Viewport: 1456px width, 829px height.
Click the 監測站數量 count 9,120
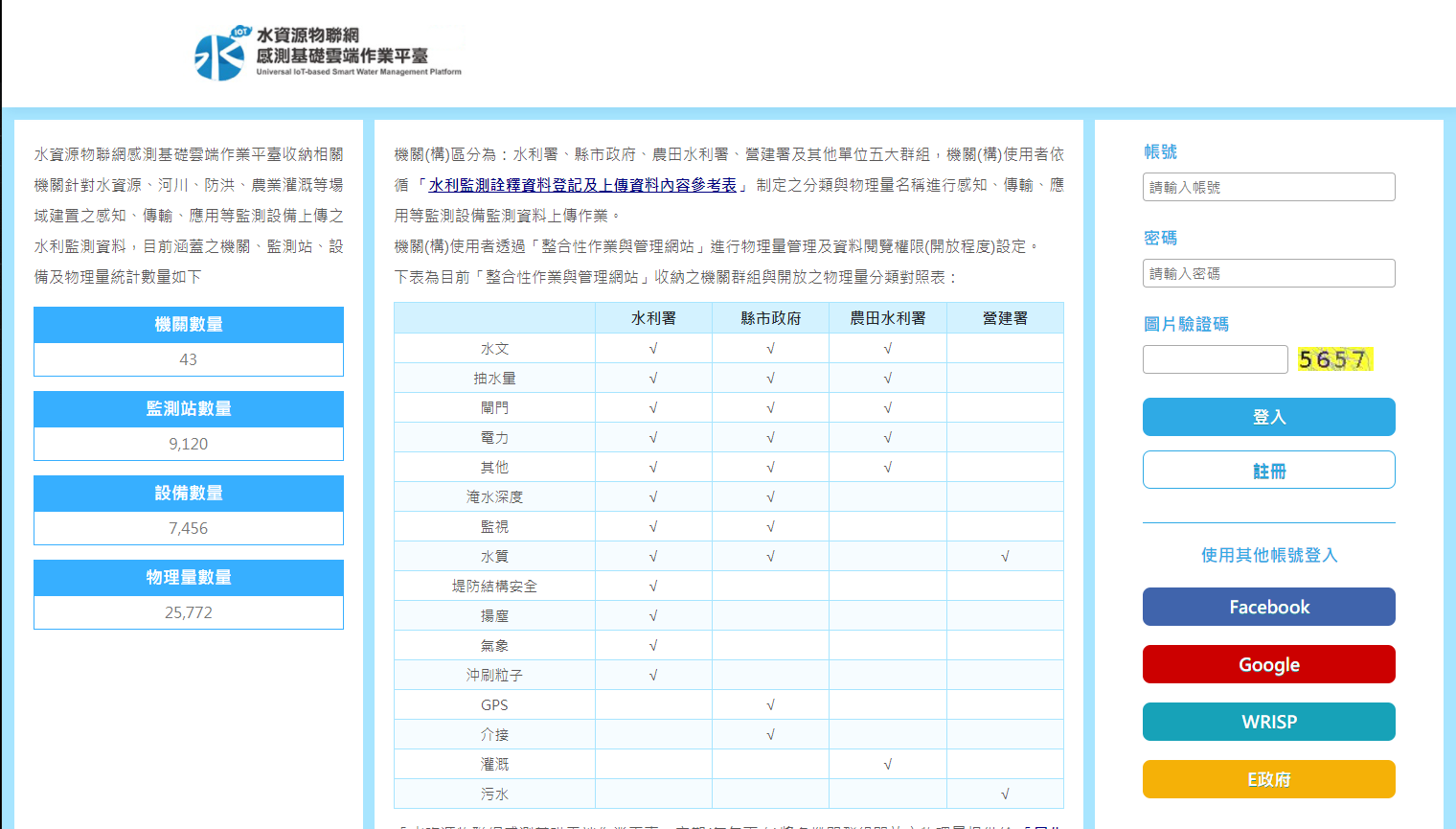(188, 444)
